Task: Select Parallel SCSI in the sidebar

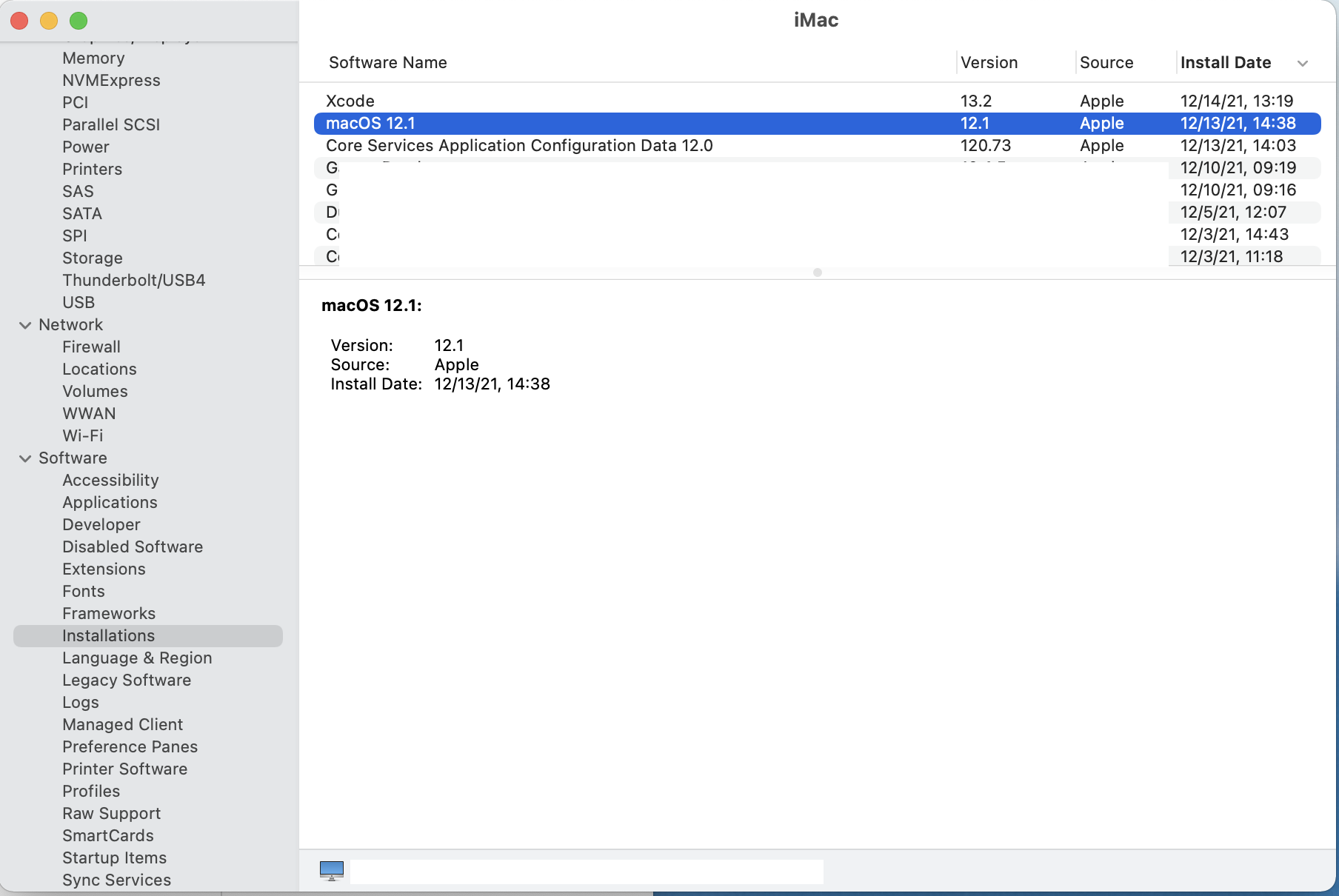Action: click(x=111, y=125)
